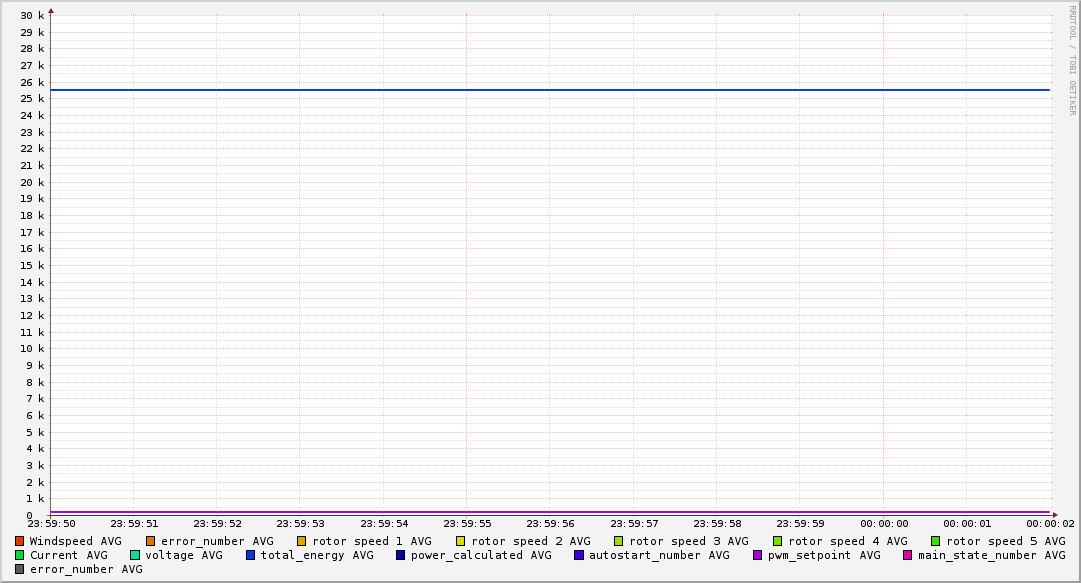Click the green Current AVG legend swatch
The image size is (1081, 583).
click(x=19, y=555)
